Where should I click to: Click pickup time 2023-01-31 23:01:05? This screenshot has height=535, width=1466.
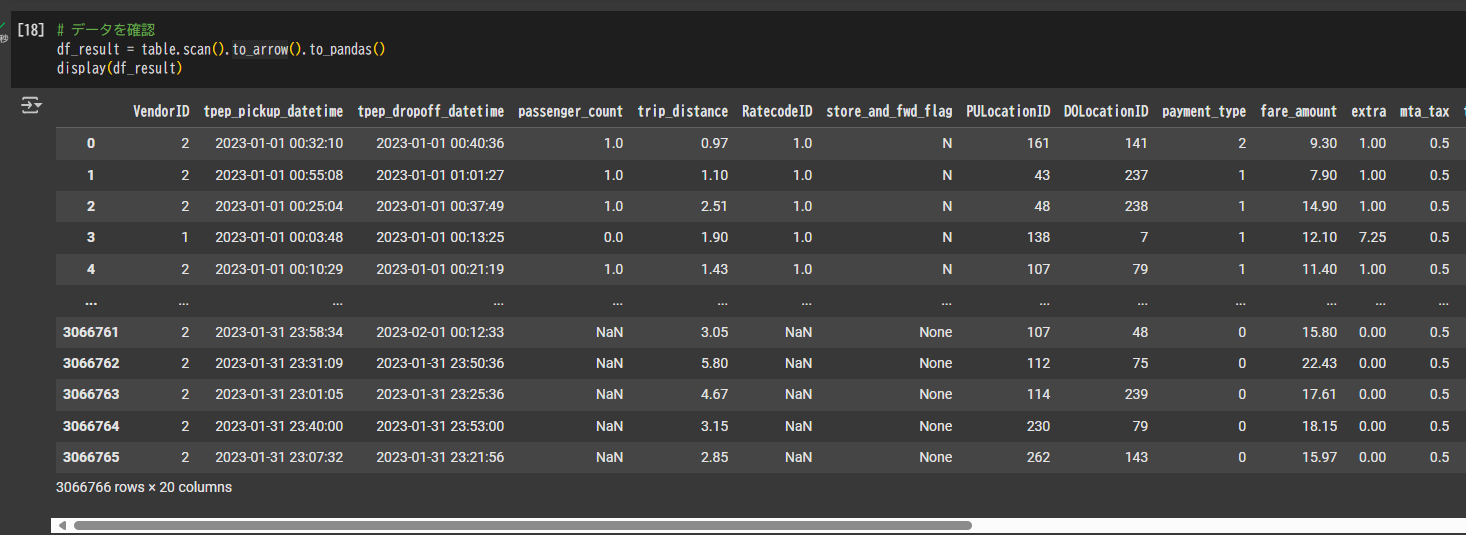(x=279, y=394)
